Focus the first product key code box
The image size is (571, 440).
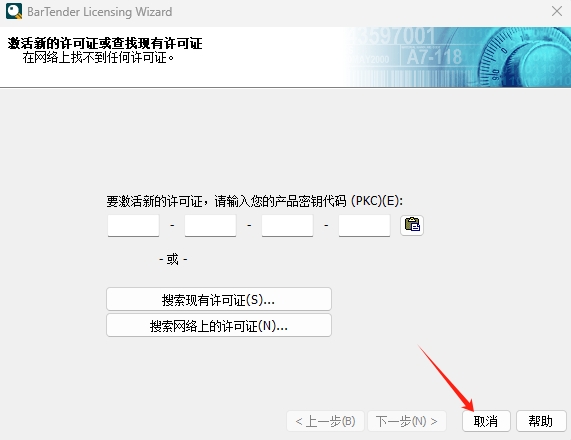(133, 225)
